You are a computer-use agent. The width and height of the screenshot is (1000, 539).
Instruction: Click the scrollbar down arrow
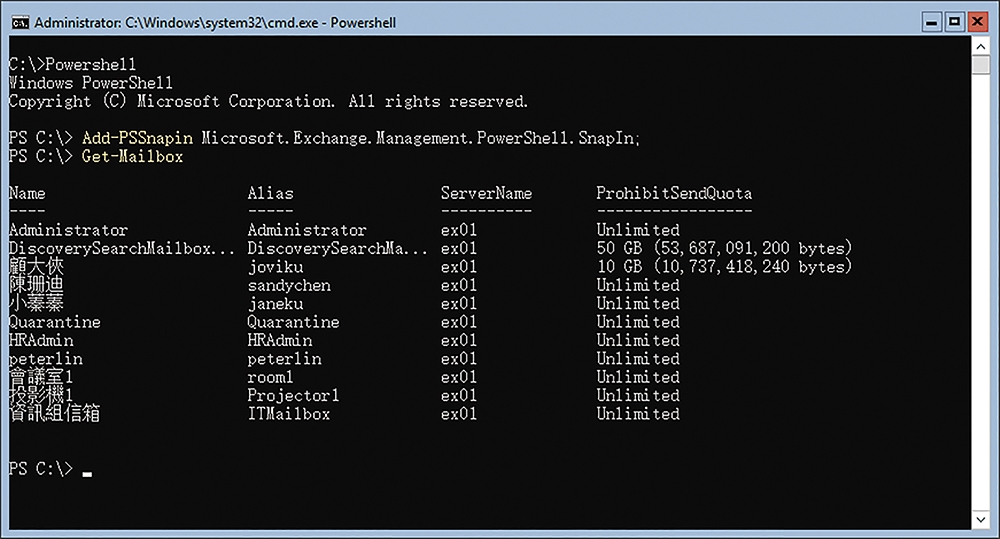(981, 519)
